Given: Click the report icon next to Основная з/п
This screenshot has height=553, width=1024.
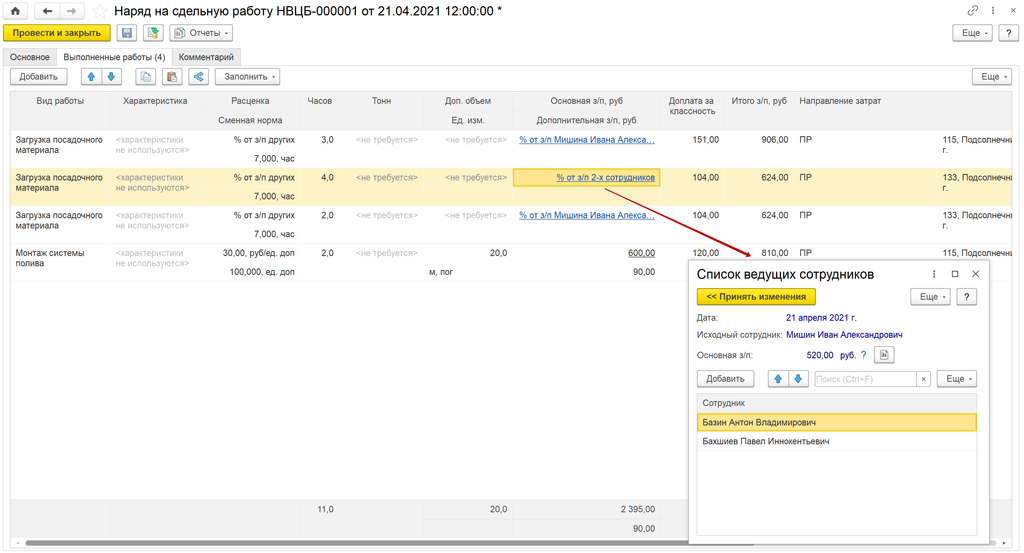Looking at the screenshot, I should 883,355.
